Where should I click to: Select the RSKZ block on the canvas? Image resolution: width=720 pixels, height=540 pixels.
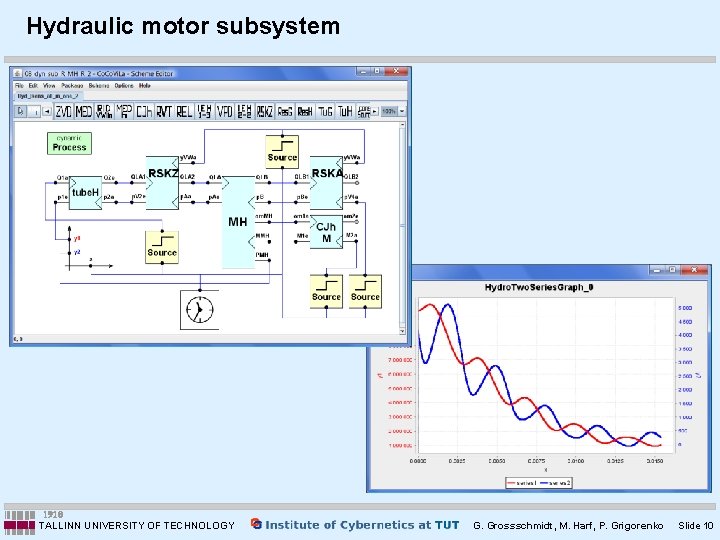163,183
